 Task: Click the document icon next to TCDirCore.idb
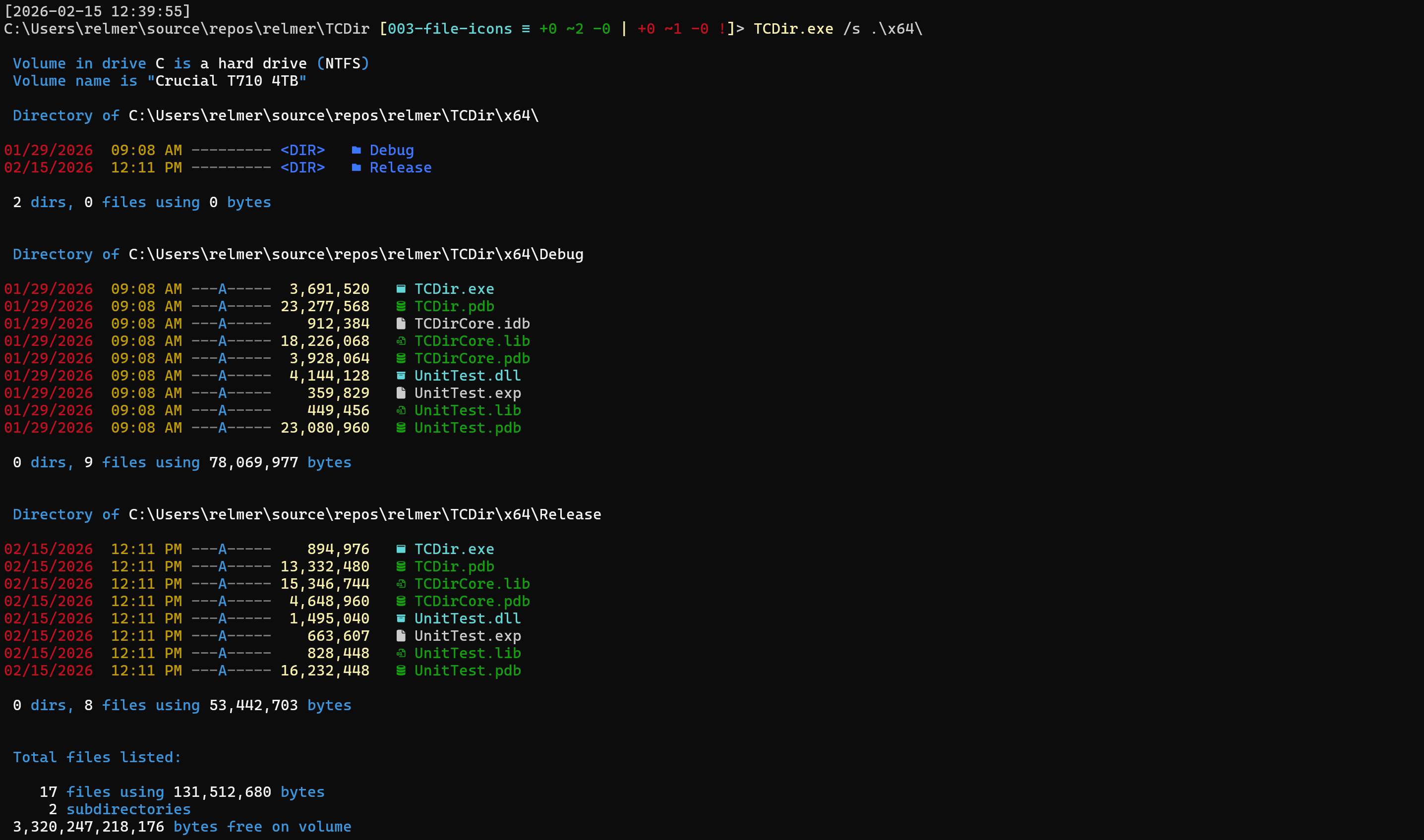pos(401,323)
